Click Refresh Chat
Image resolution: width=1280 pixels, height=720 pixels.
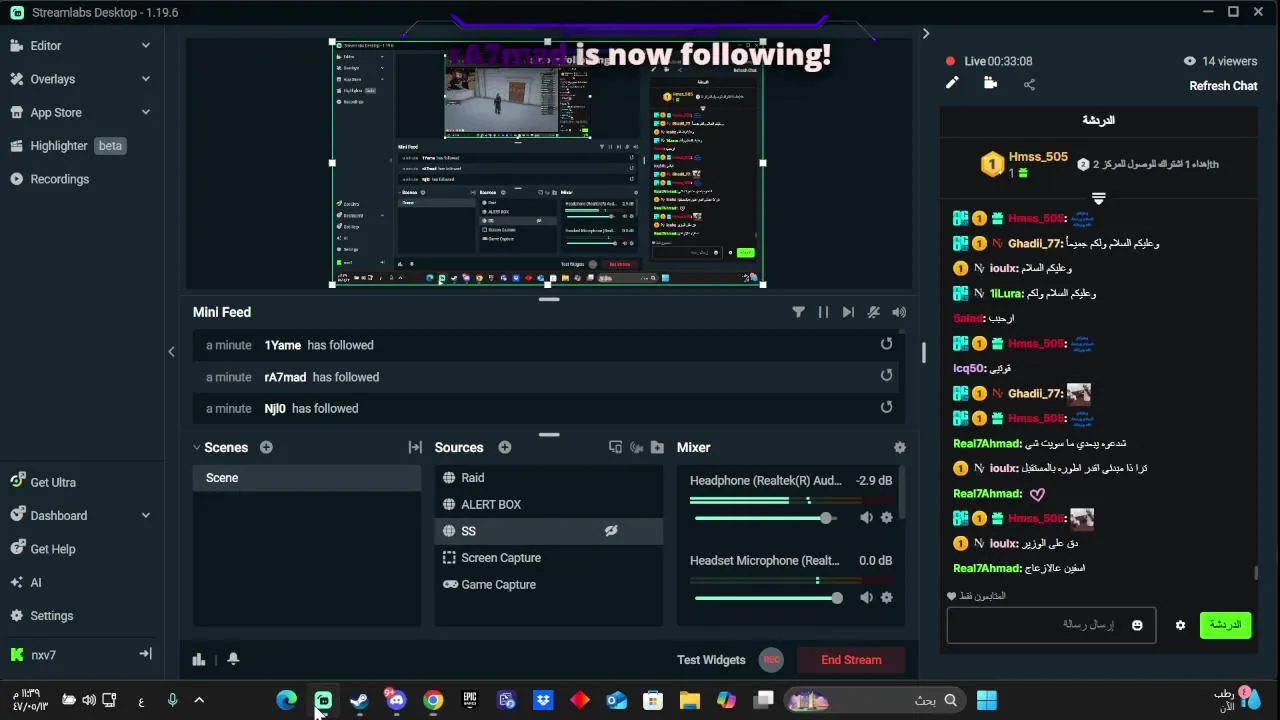pos(1223,86)
